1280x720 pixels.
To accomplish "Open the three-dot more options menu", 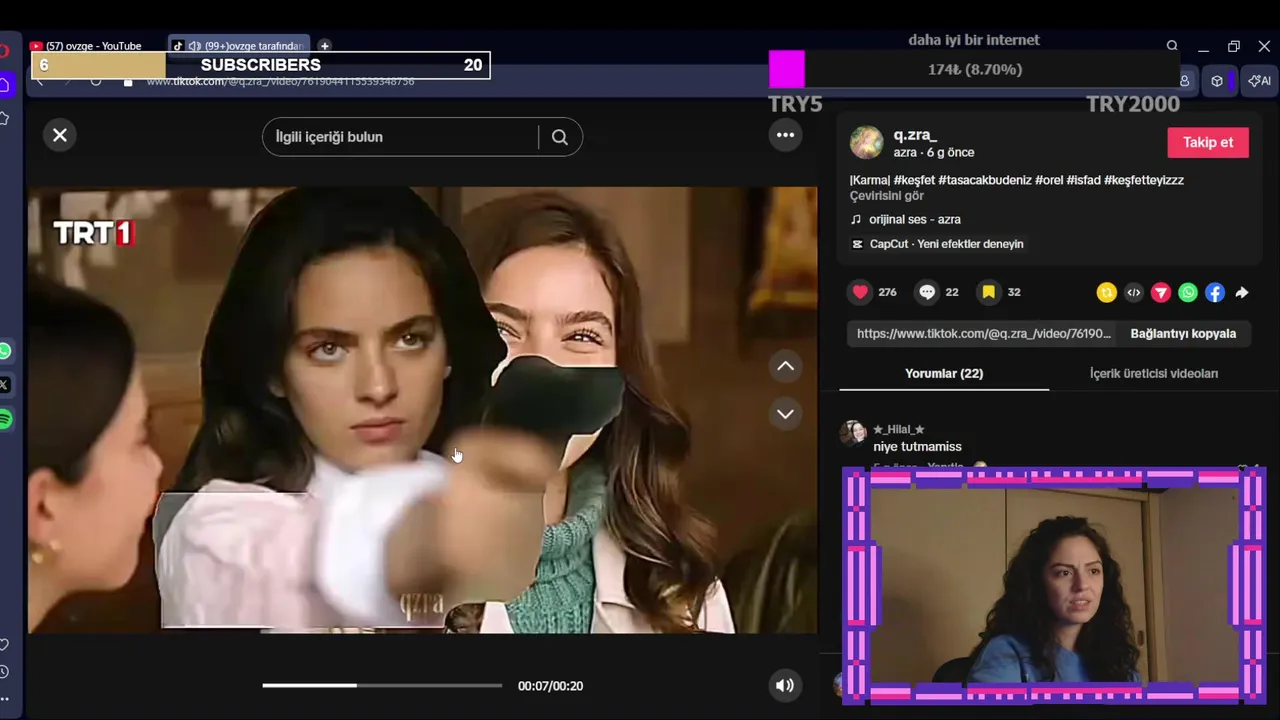I will point(786,135).
